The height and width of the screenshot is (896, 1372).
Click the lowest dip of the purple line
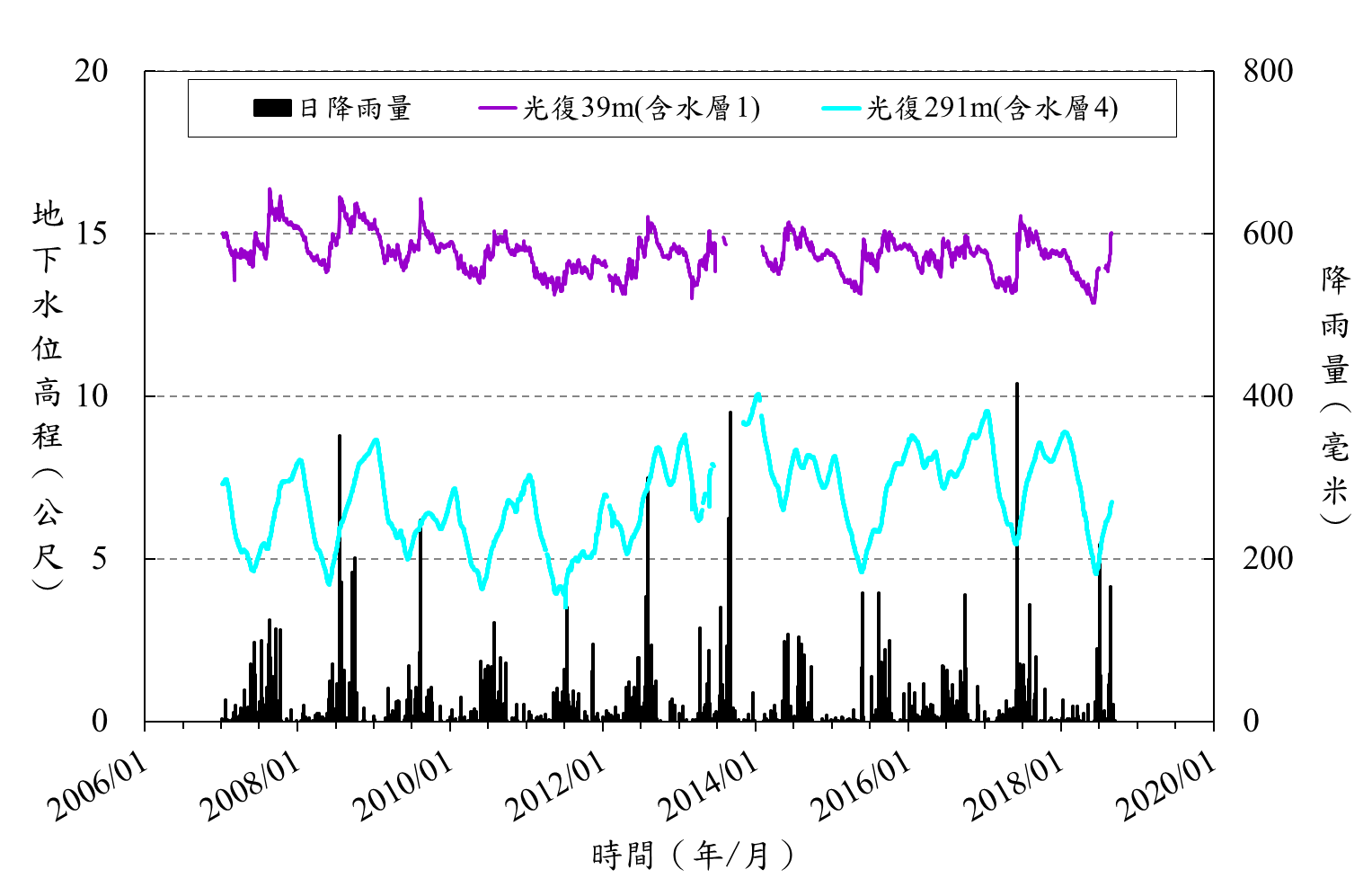[x=1093, y=302]
